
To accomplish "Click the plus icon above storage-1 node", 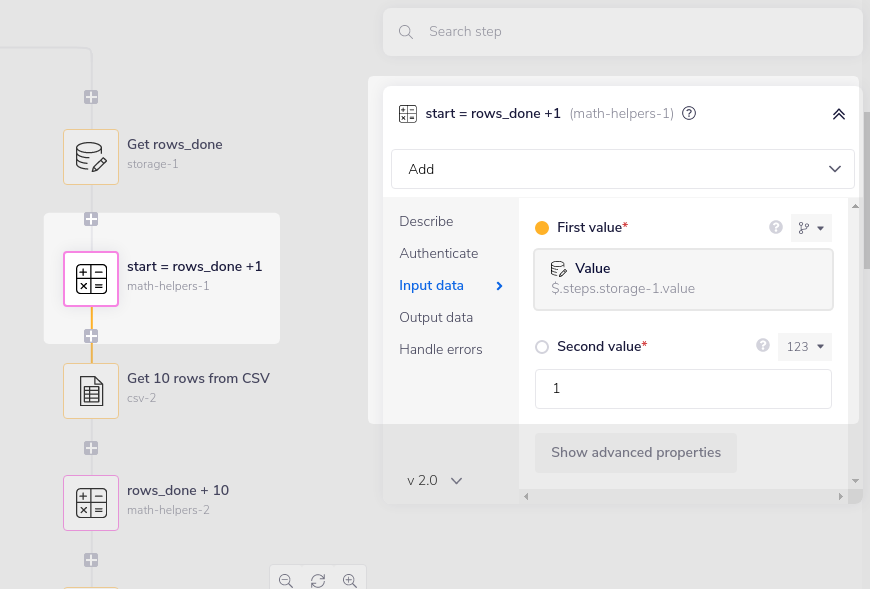I will [91, 97].
